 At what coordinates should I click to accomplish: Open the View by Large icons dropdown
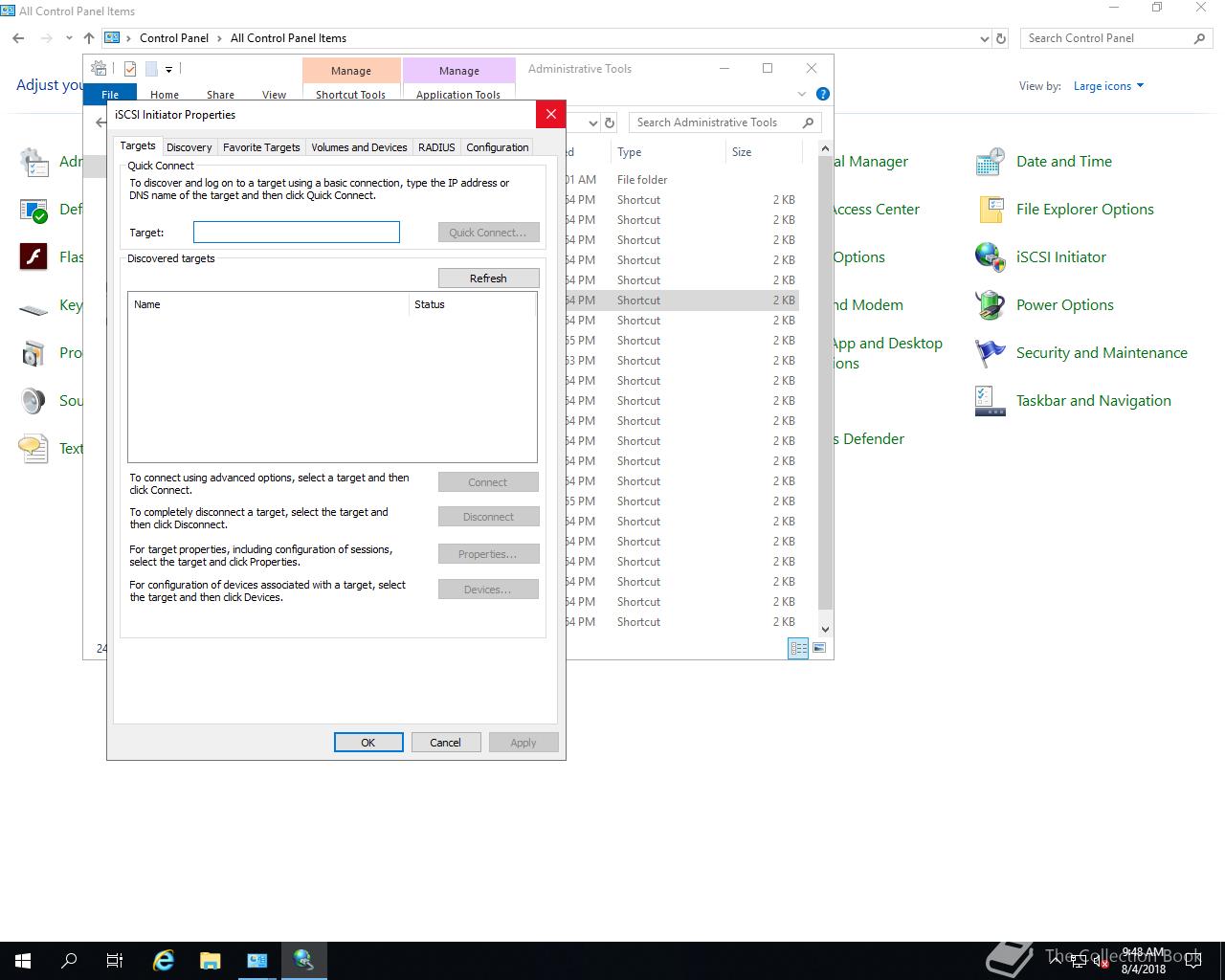point(1108,86)
